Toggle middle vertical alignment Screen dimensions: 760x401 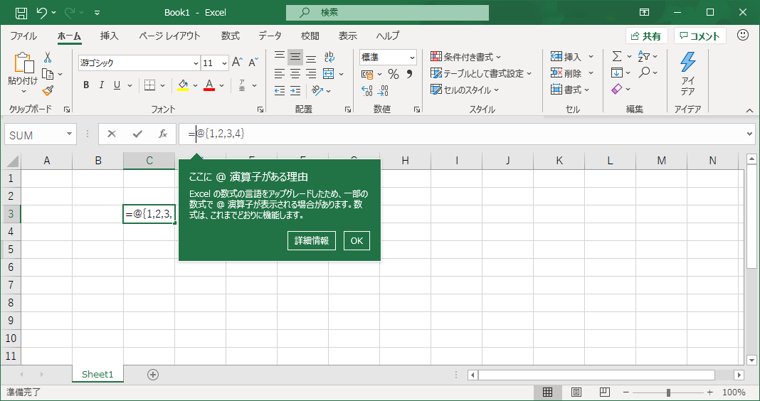(x=295, y=57)
